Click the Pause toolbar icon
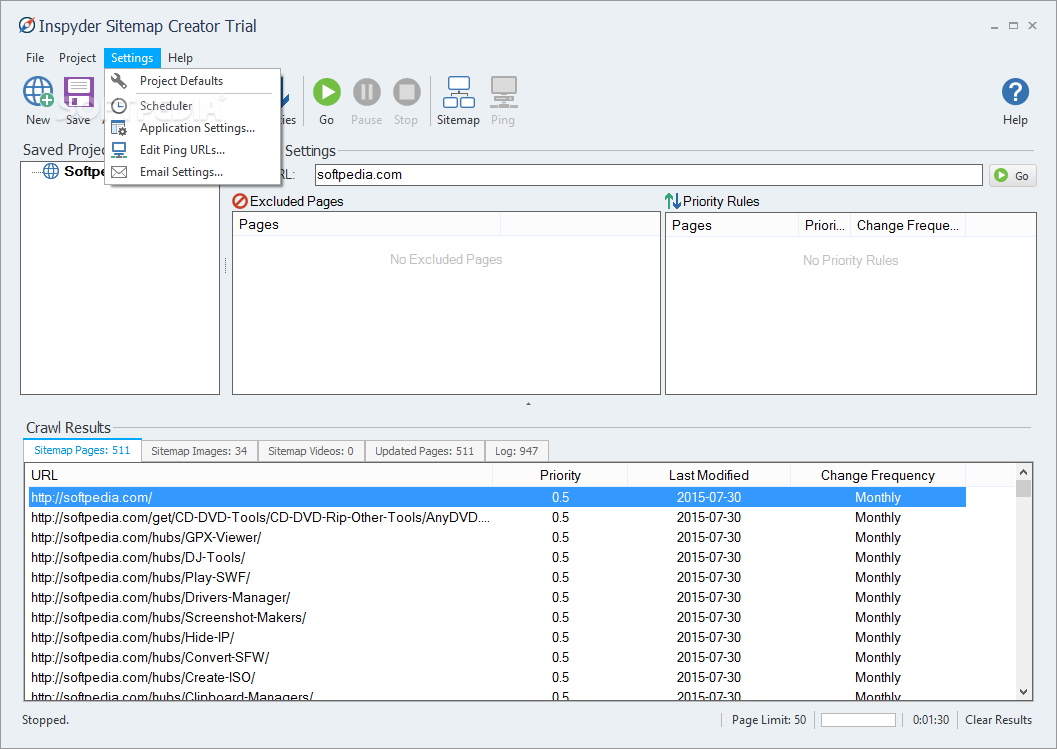The width and height of the screenshot is (1057, 749). tap(367, 92)
